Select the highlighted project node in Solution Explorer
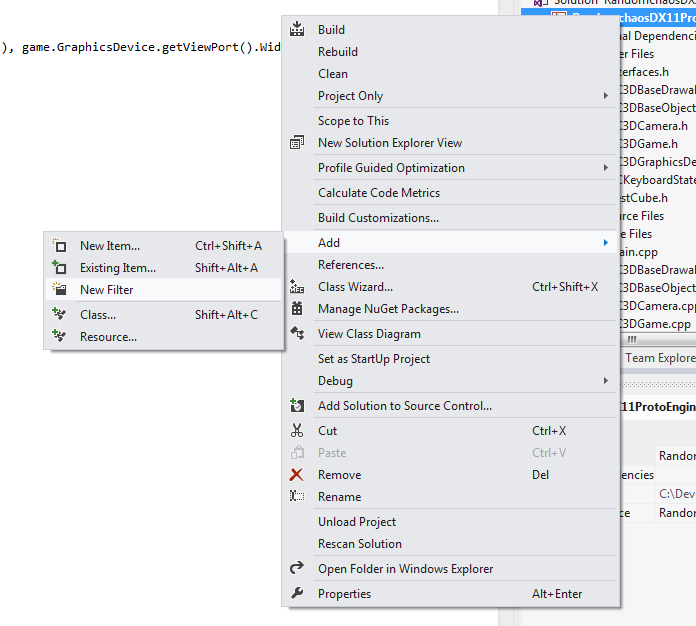696x626 pixels. (608, 17)
